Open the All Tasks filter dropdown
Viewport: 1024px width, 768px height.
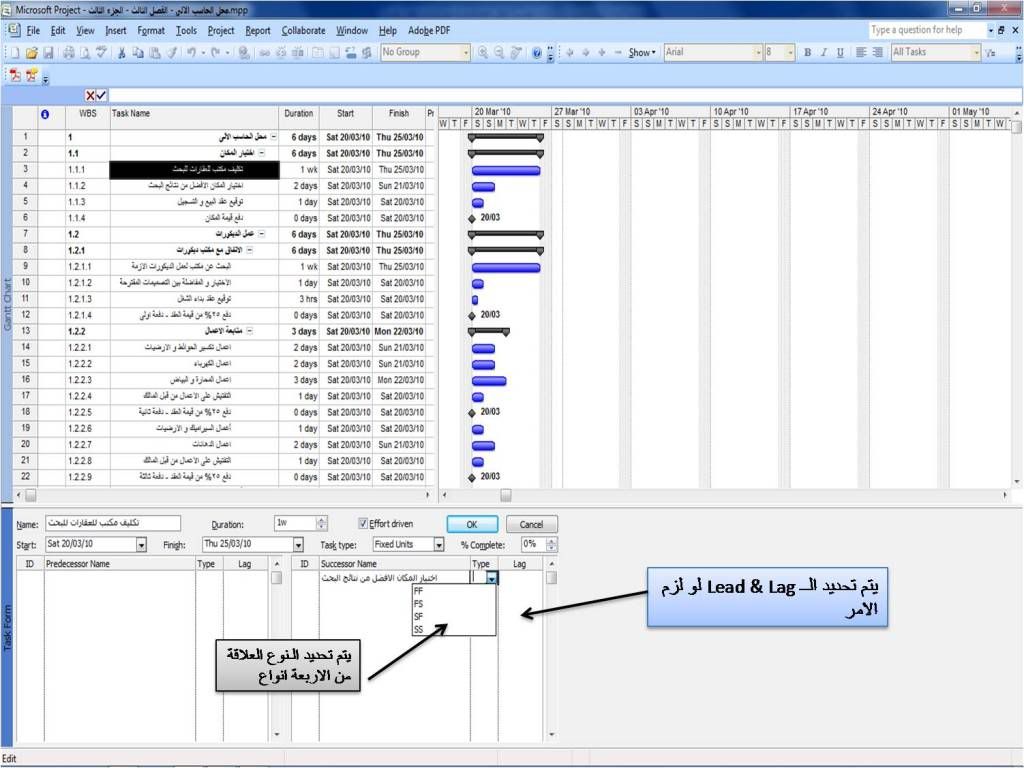[976, 53]
